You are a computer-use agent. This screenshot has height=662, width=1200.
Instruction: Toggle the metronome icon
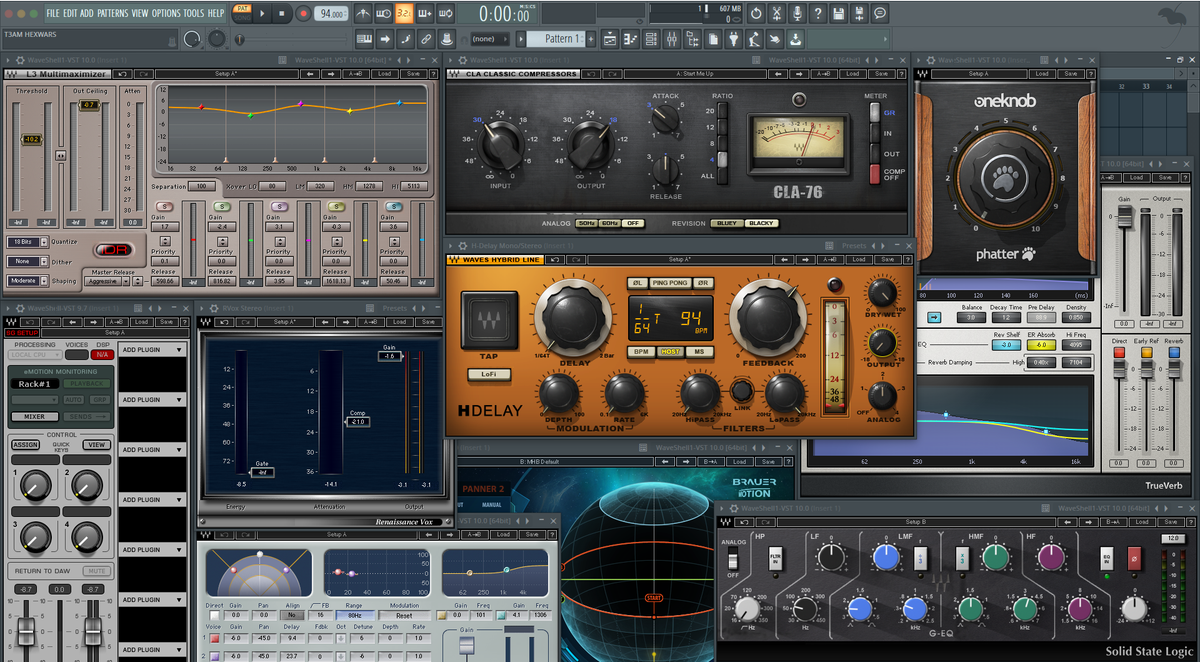pos(363,13)
